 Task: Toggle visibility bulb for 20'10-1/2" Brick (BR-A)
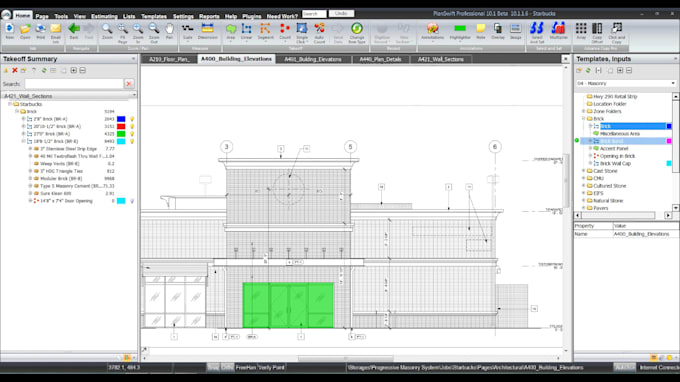(x=132, y=126)
